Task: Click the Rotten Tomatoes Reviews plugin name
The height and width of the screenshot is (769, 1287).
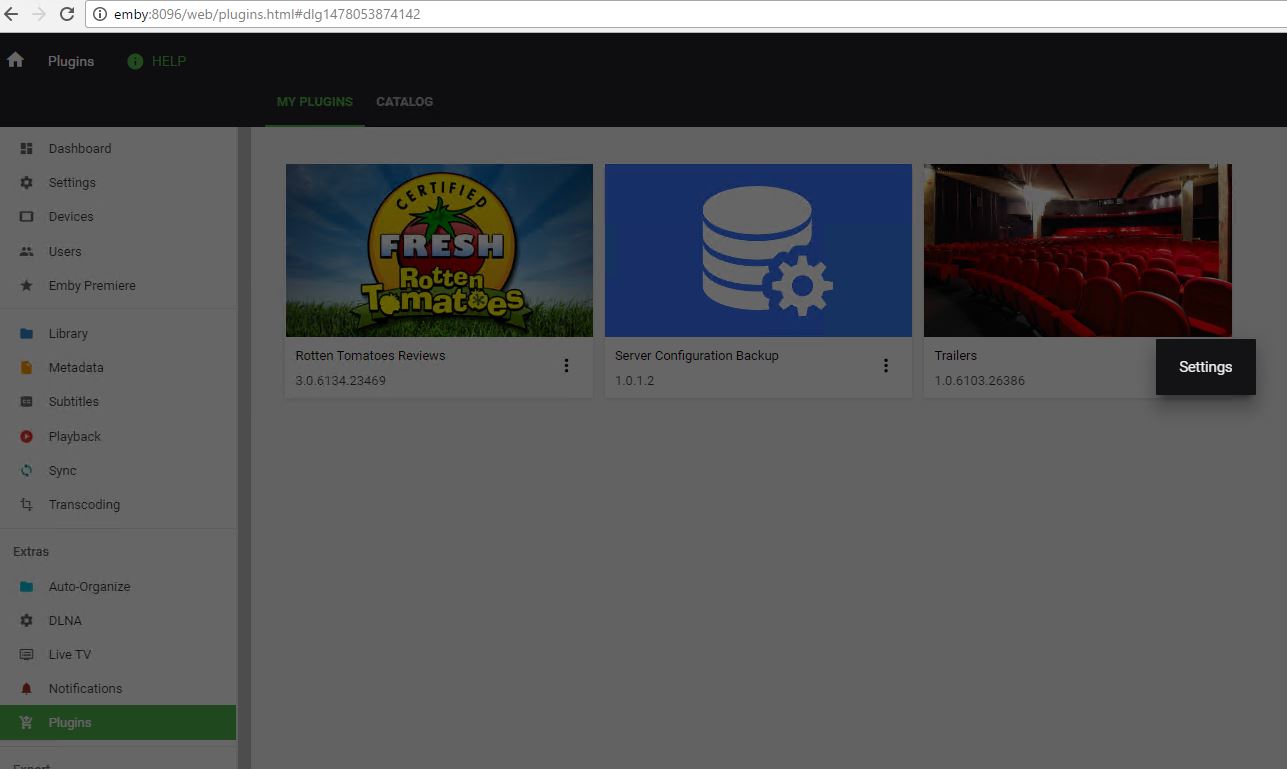Action: 371,356
